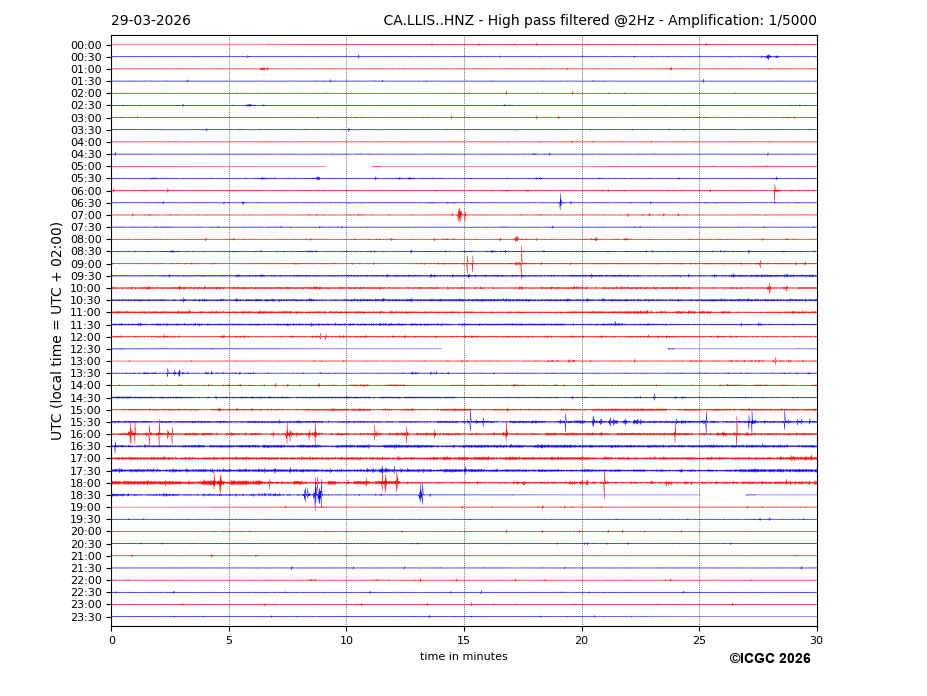Click the 'time in minutes' x-axis label
Screen dimensions: 927x696
463,657
